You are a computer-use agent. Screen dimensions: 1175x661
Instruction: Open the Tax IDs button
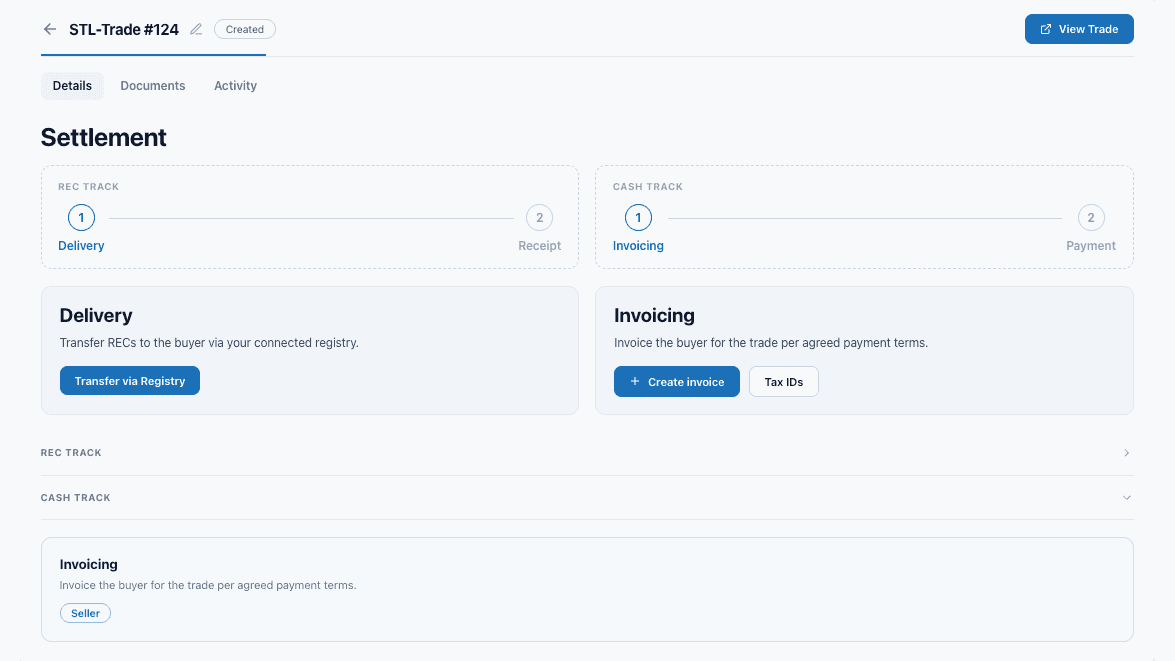pos(784,381)
